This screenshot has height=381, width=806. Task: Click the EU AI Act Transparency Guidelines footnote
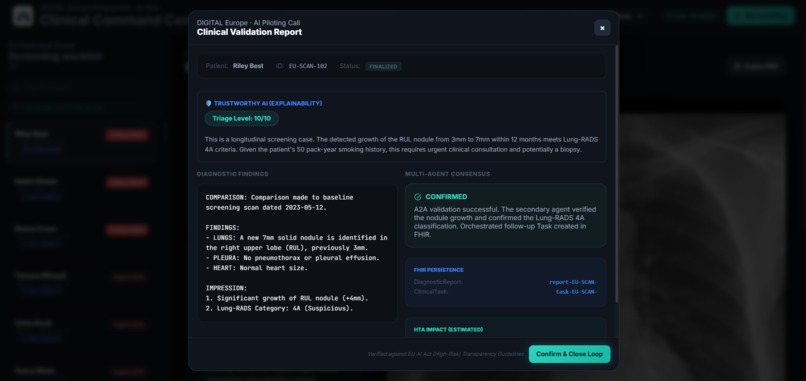tap(446, 354)
